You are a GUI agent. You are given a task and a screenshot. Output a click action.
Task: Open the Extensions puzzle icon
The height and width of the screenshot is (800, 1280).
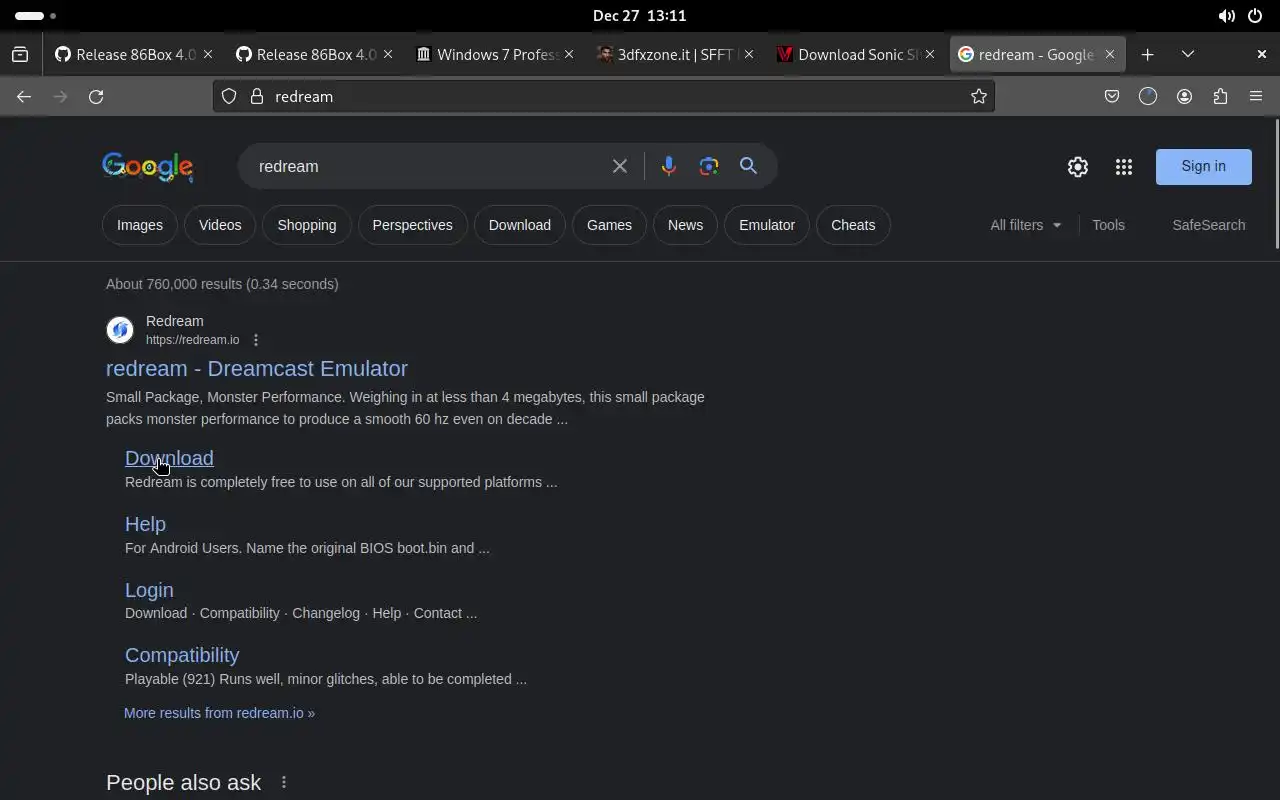coord(1220,96)
